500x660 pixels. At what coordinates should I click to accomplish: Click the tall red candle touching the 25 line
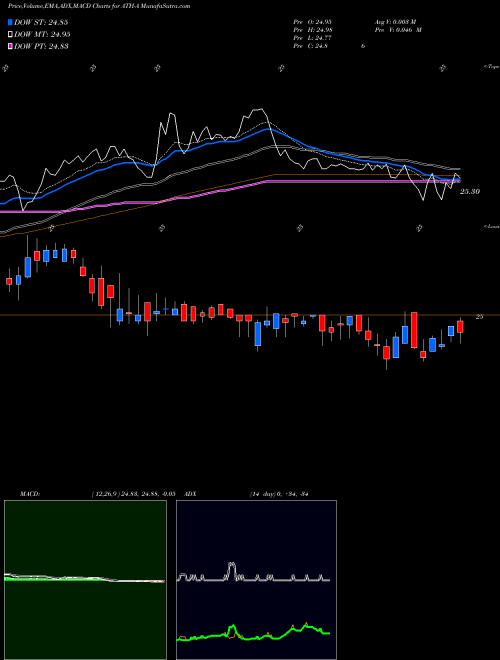414,330
